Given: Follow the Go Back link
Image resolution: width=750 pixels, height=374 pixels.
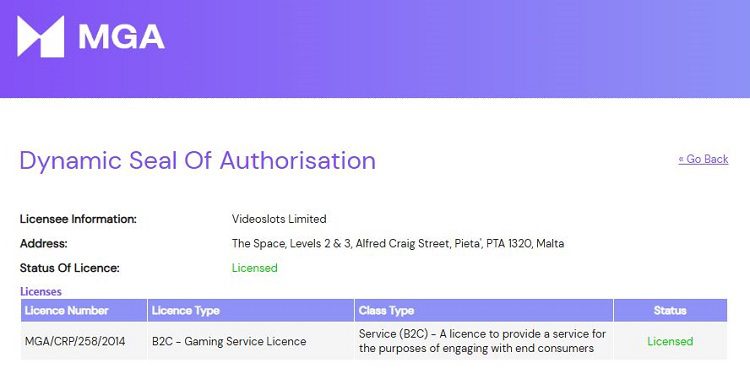Looking at the screenshot, I should pos(703,159).
